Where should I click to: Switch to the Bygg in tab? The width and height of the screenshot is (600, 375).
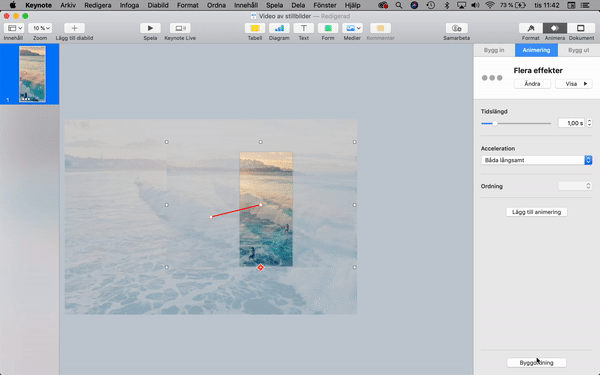(494, 50)
